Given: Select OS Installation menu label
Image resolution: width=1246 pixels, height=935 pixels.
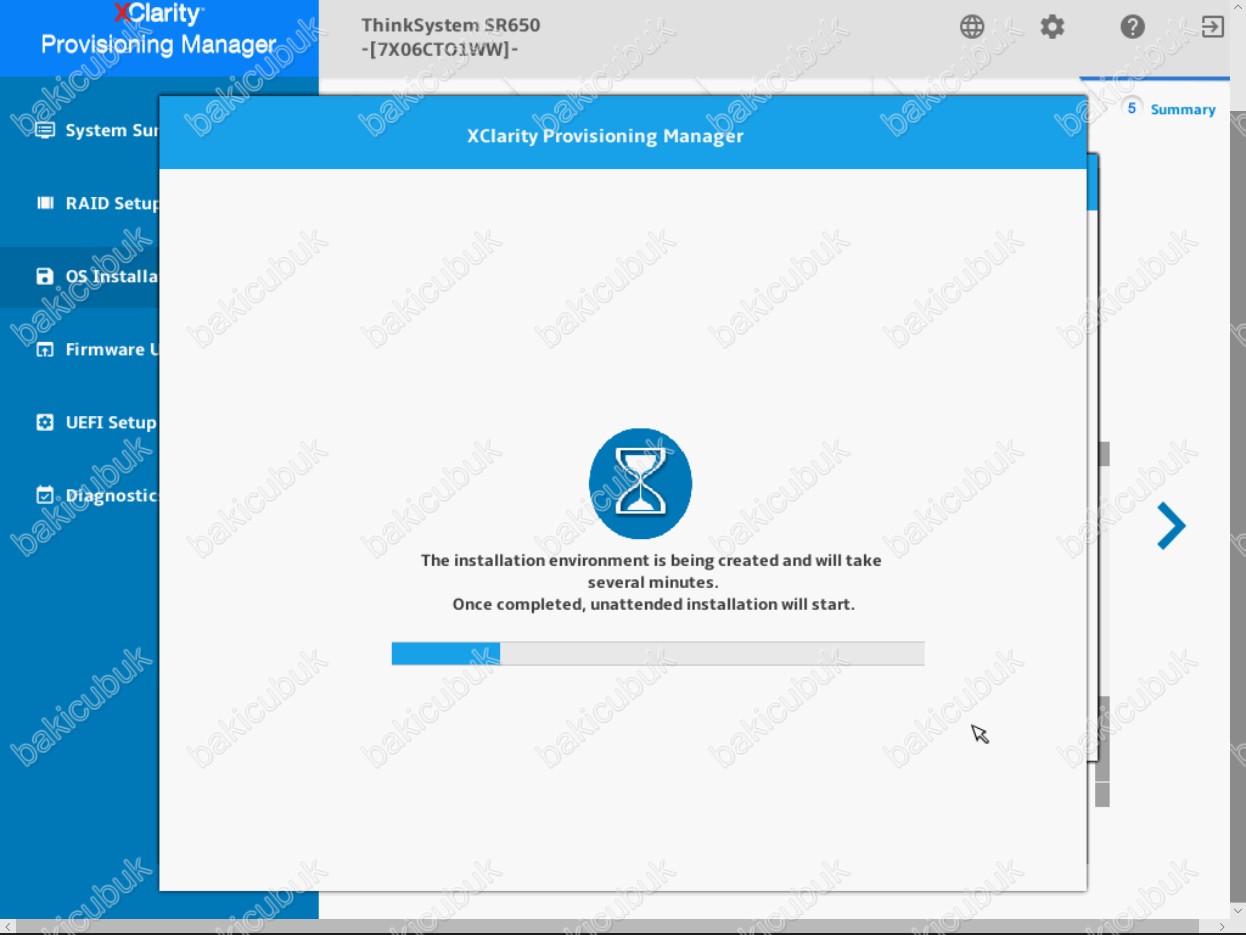Looking at the screenshot, I should click(x=111, y=276).
